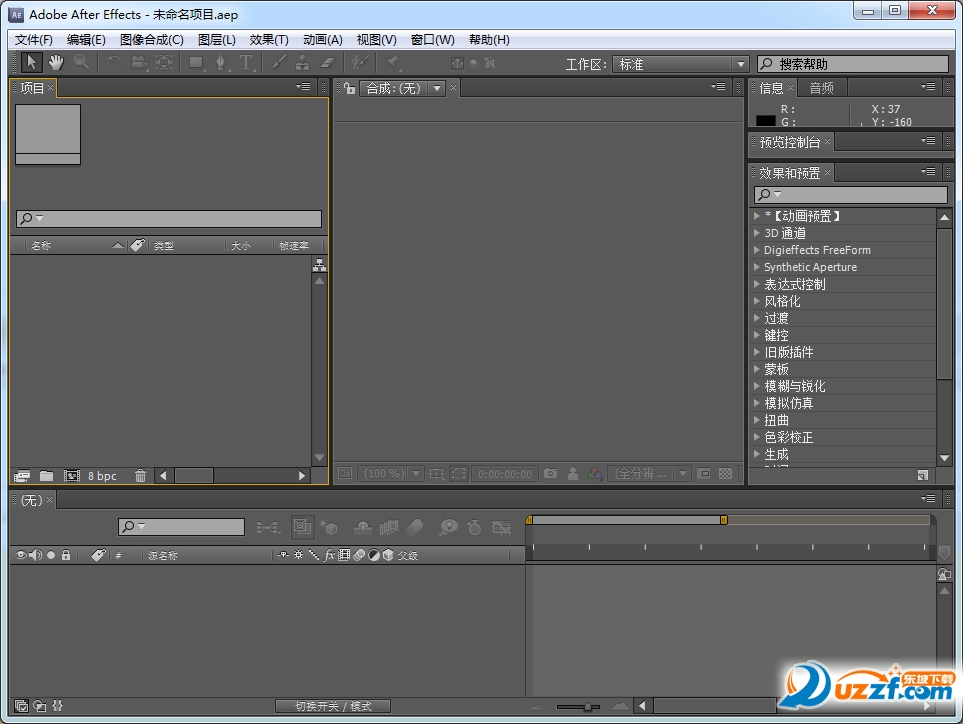The image size is (963, 724).
Task: Click the timeline zoom slider handle
Action: 587,707
